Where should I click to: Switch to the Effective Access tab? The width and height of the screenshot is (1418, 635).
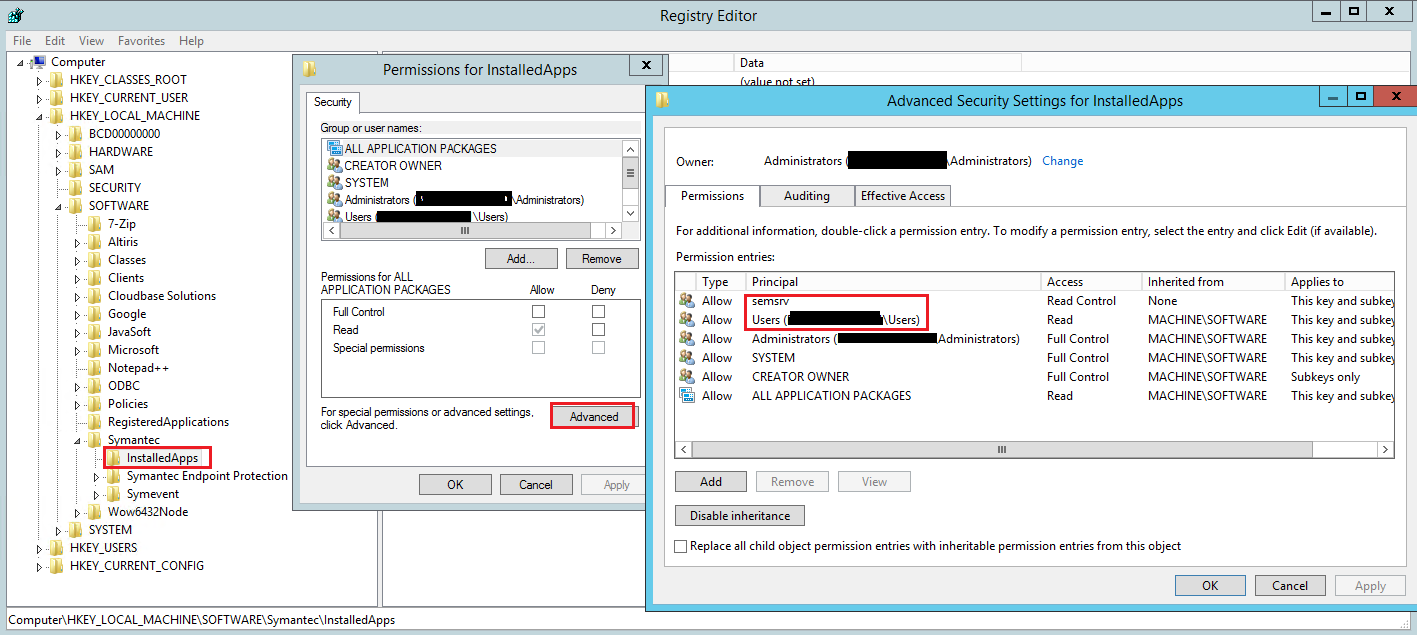tap(902, 196)
